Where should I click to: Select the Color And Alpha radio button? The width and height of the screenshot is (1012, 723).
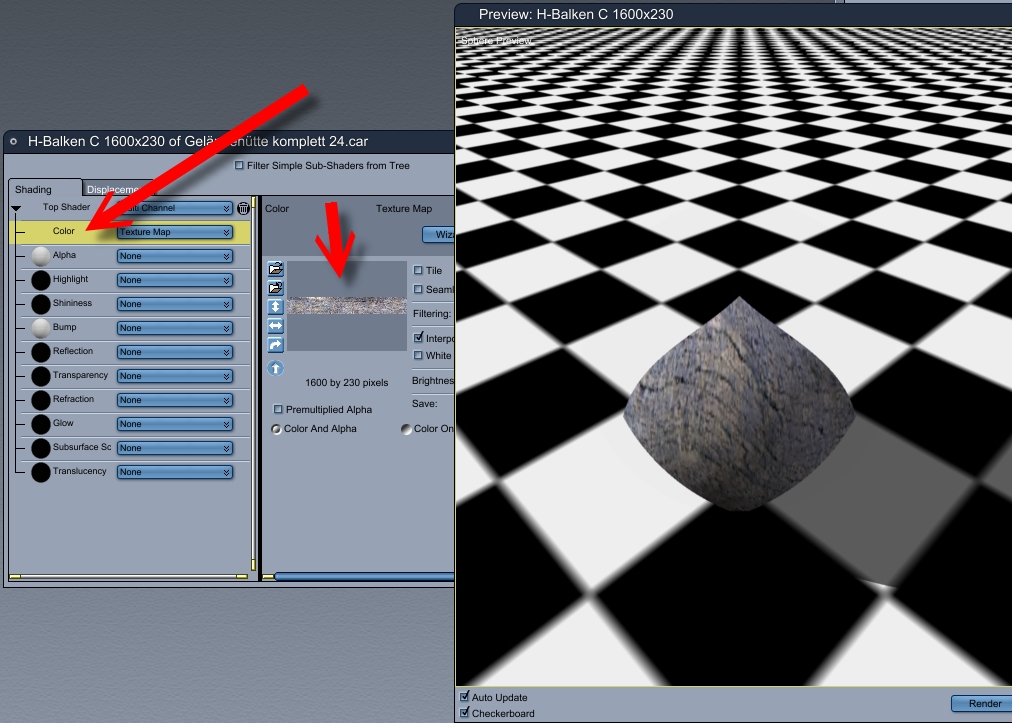276,429
